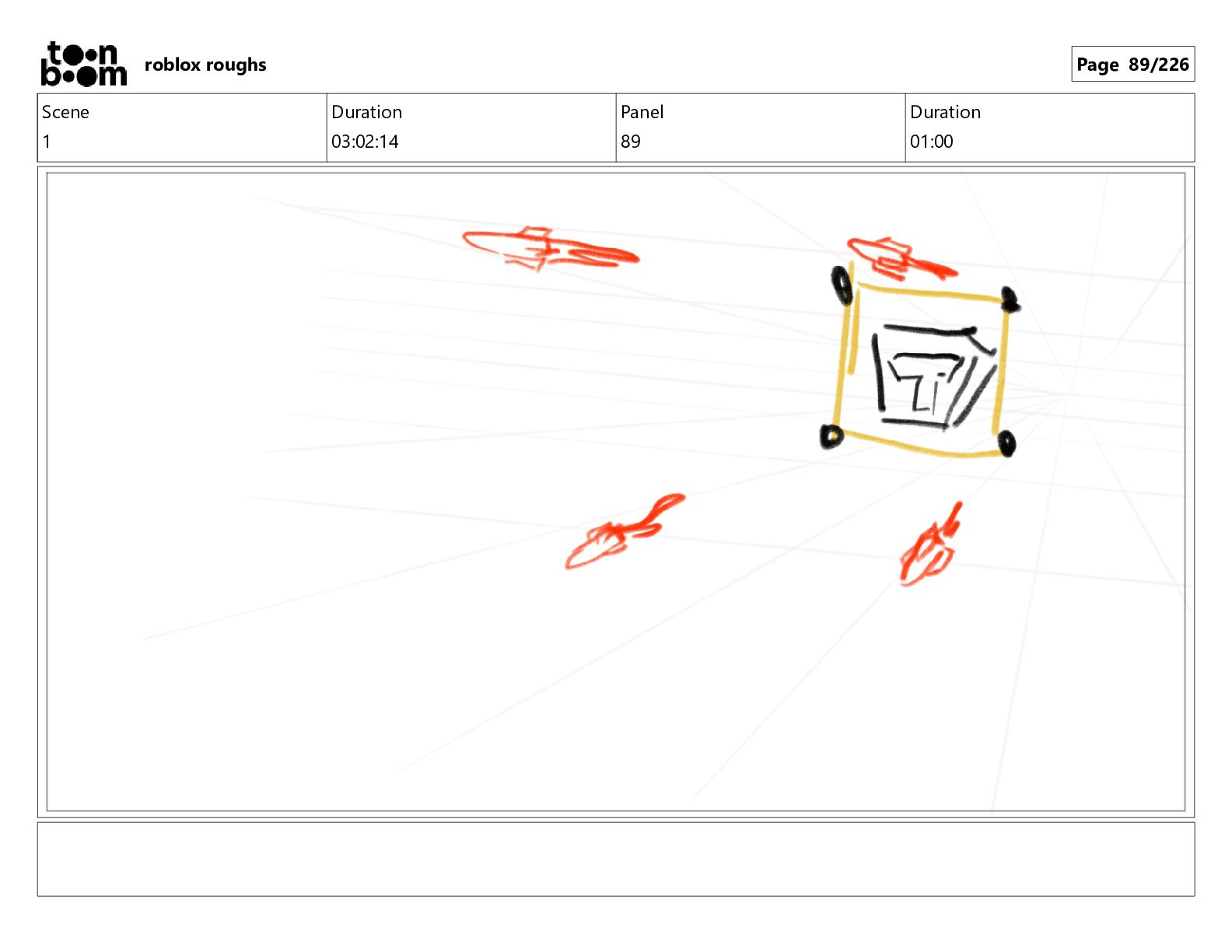Click the 'Duration' label above 03:02:14
Viewport: 1232px width, 952px height.
tap(366, 112)
